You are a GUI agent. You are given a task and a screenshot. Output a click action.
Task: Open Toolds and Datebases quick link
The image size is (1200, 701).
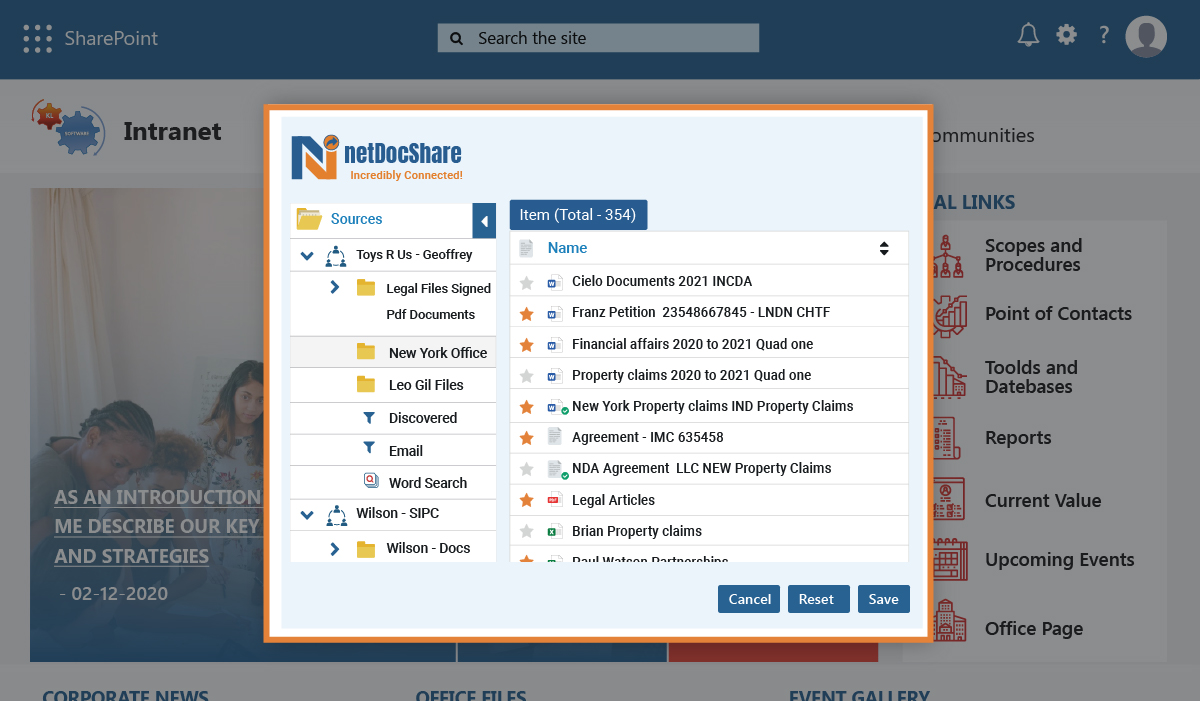tap(1031, 377)
